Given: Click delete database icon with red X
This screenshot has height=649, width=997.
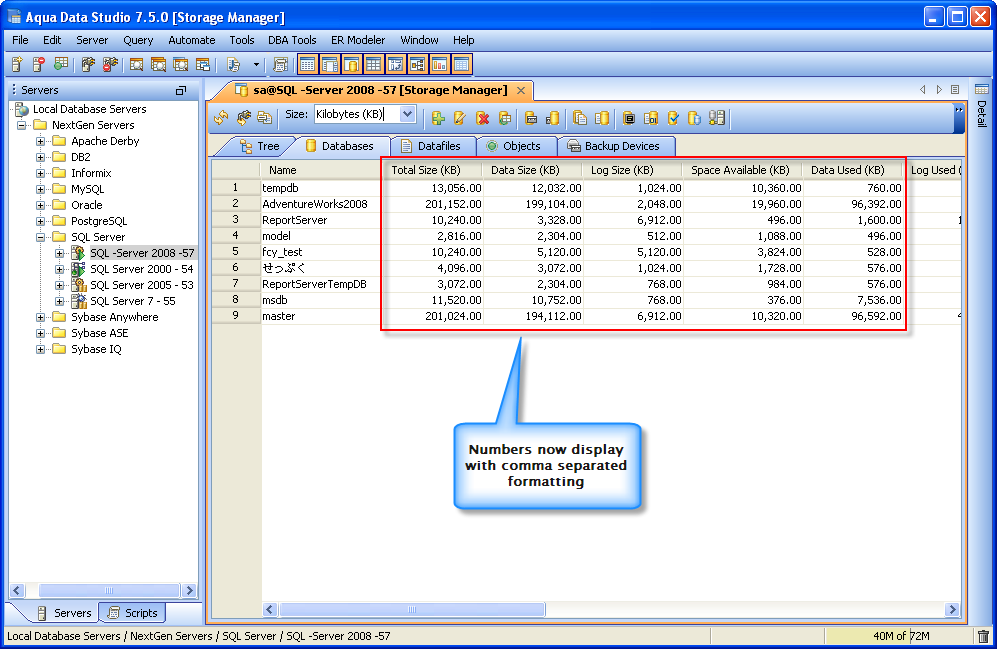Looking at the screenshot, I should (x=483, y=118).
